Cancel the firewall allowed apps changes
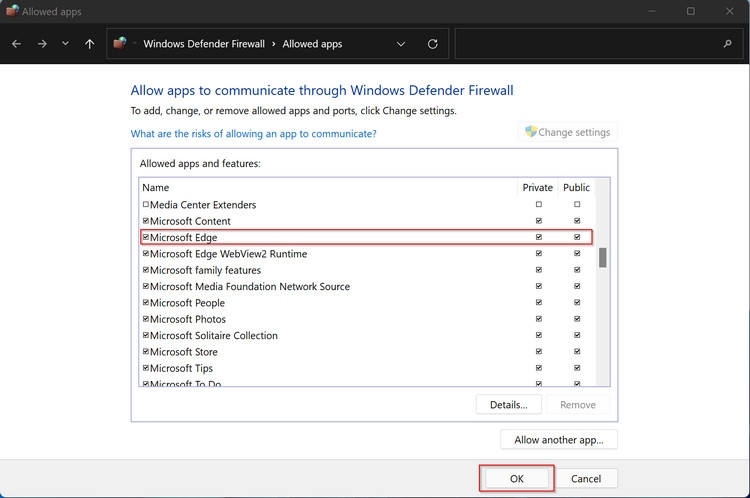The width and height of the screenshot is (750, 498). pos(586,478)
